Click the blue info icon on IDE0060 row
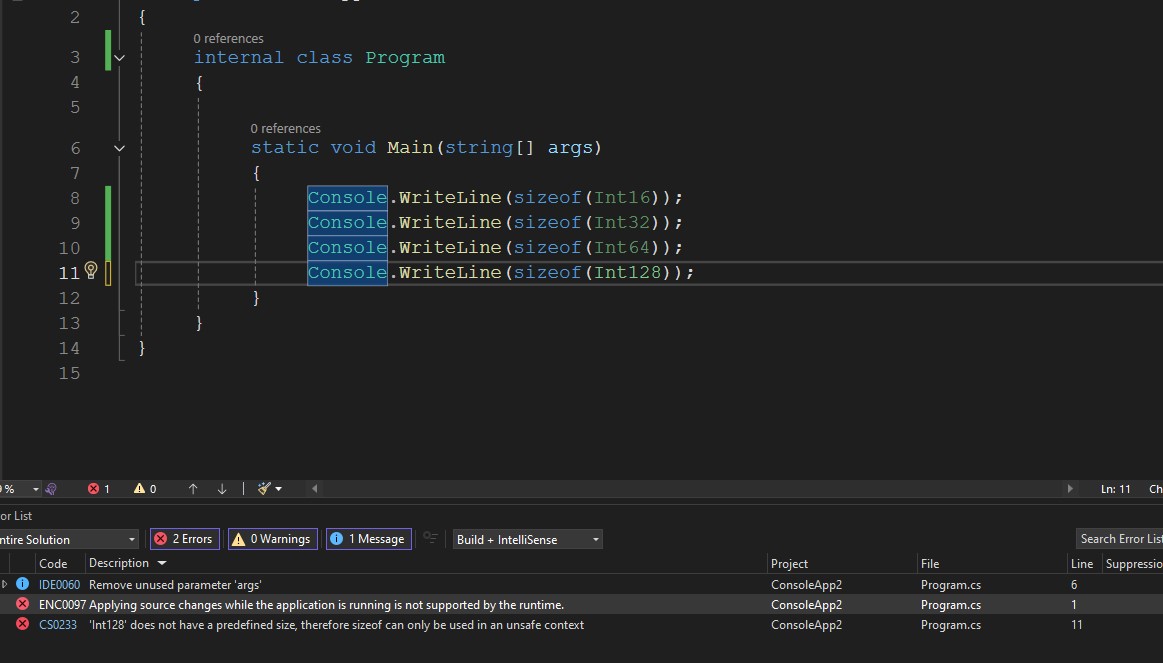This screenshot has width=1163, height=663. pos(22,584)
